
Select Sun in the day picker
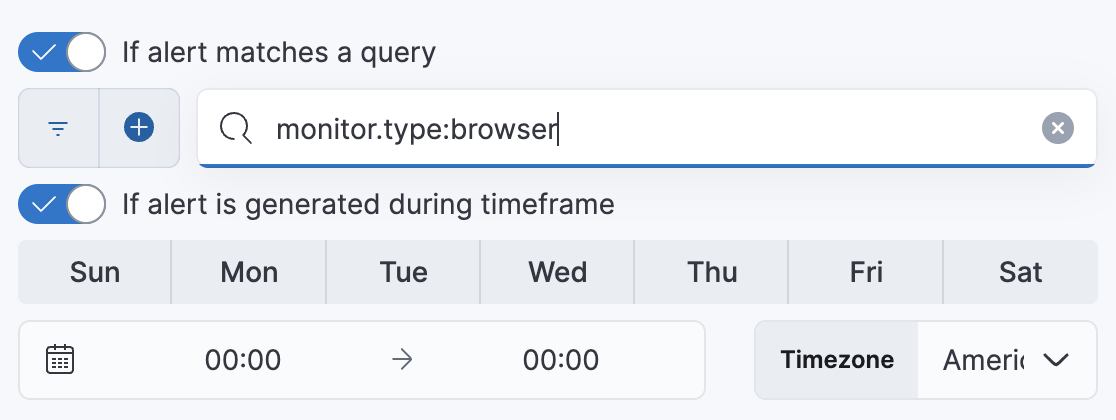coord(95,272)
